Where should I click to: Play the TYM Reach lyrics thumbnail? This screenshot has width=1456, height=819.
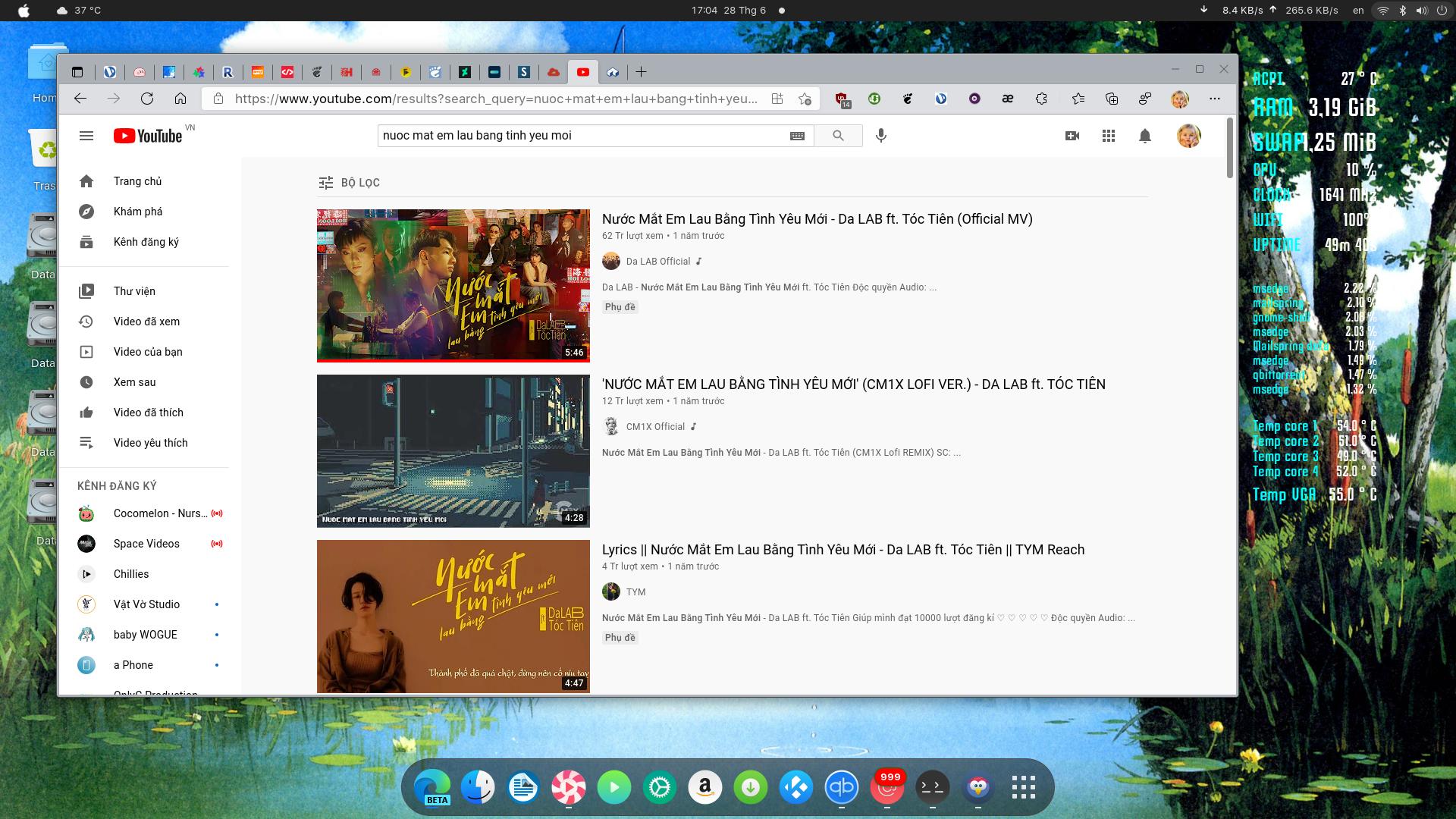pos(453,617)
